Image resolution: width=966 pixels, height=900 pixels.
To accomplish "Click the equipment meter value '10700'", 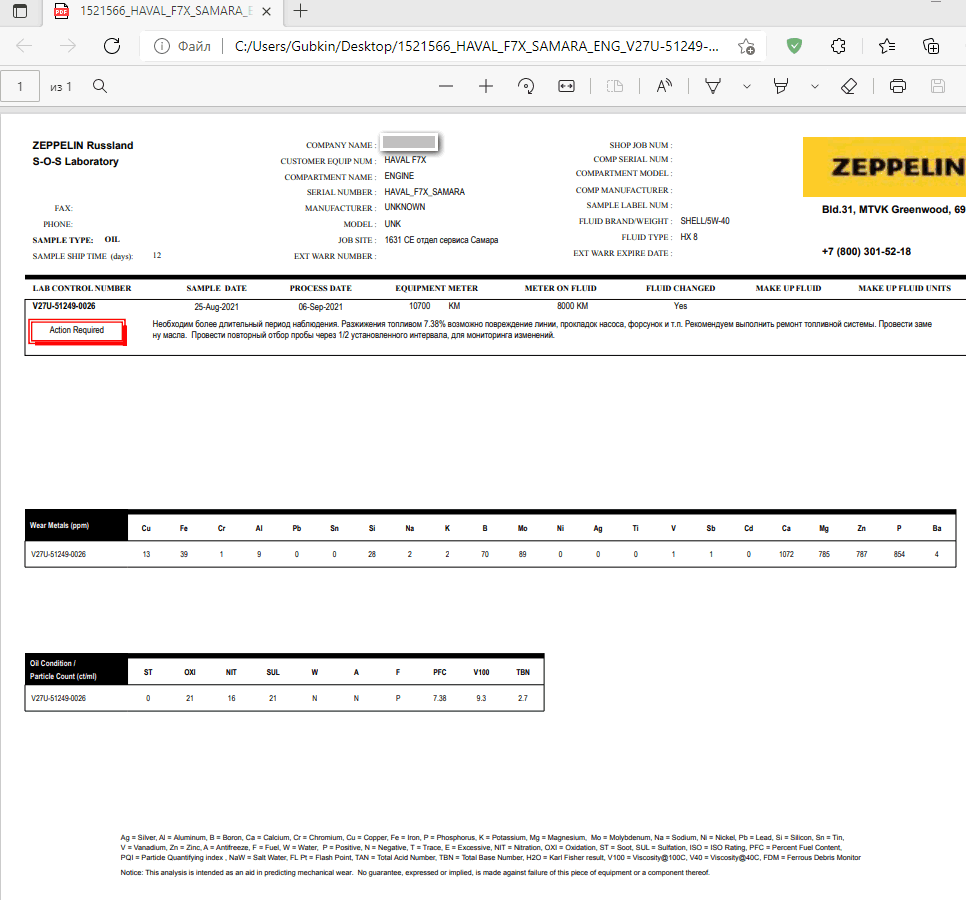I will (x=420, y=306).
